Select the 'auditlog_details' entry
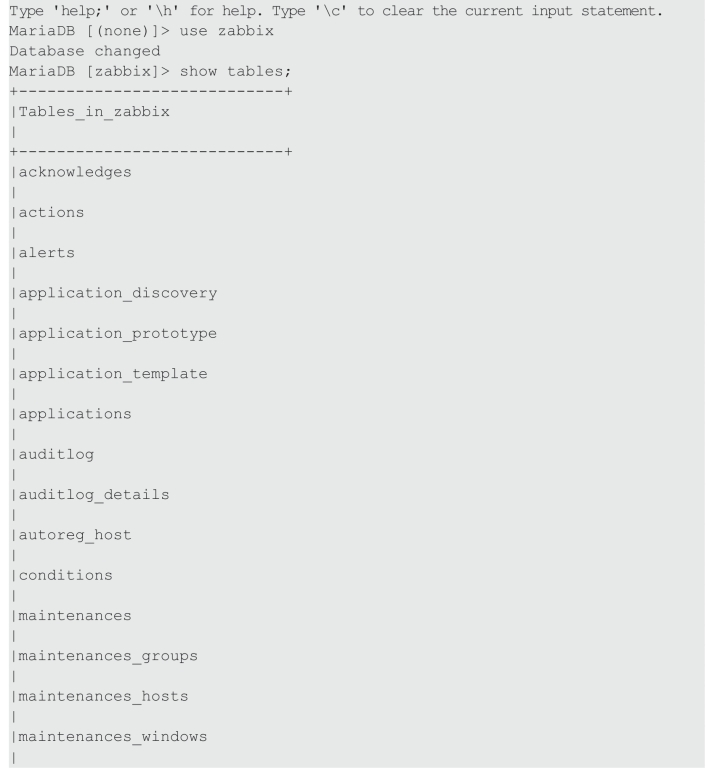Screen dimensions: 707x772 point(94,495)
